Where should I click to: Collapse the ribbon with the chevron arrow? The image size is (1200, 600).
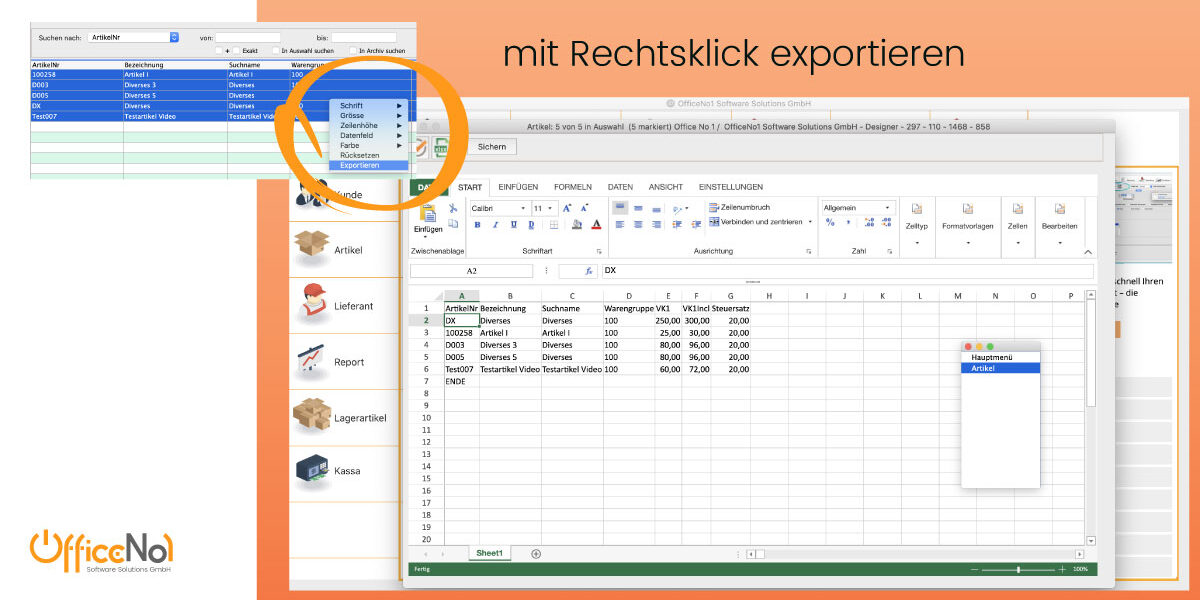pyautogui.click(x=1088, y=252)
